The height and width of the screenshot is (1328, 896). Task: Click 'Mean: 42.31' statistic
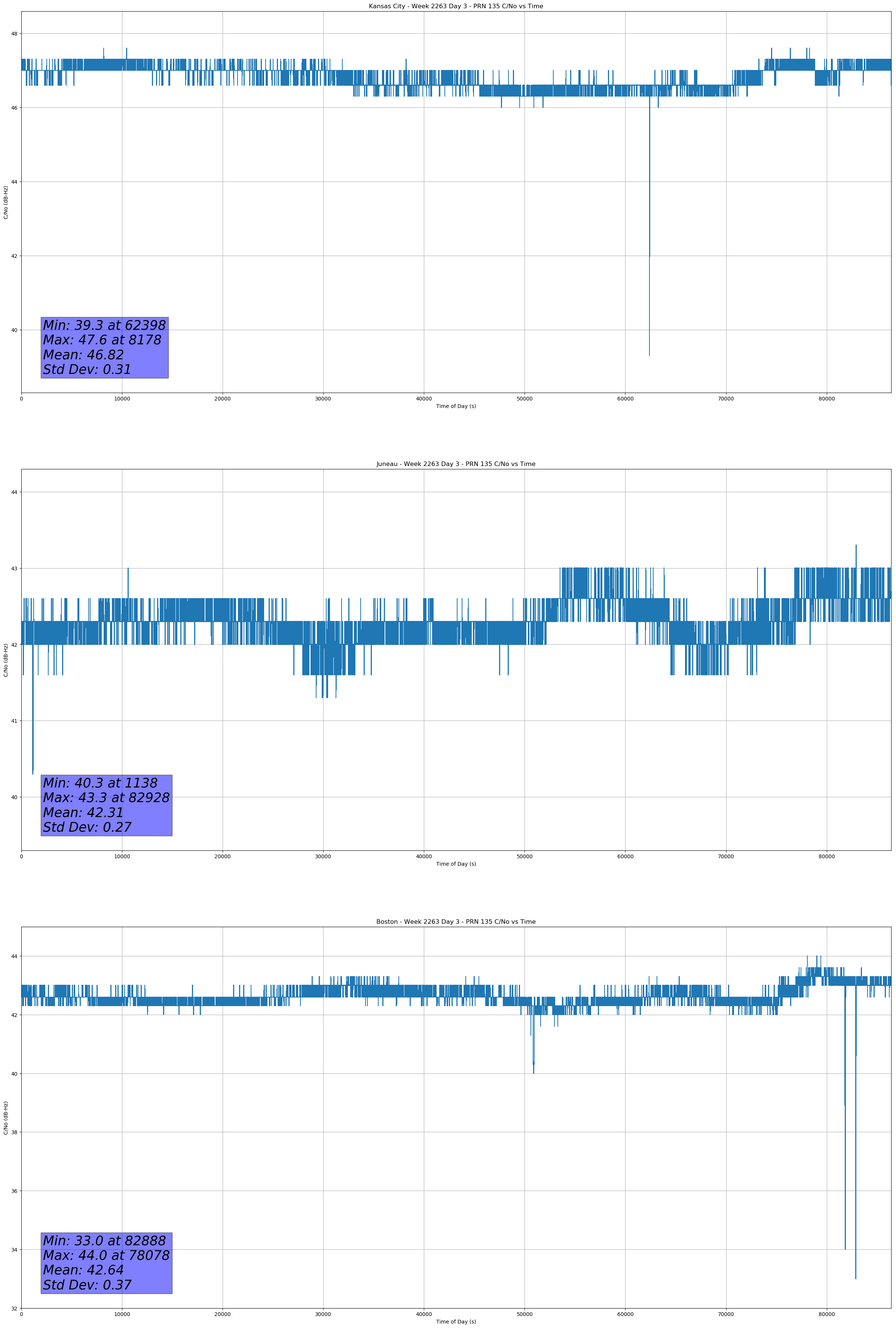pos(83,813)
